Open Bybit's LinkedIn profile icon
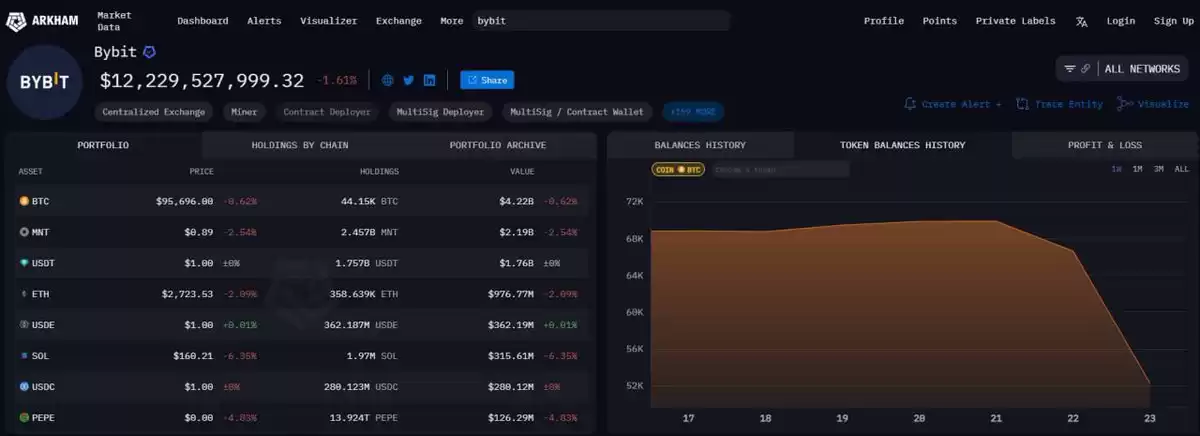Viewport: 1200px width, 436px height. point(429,80)
